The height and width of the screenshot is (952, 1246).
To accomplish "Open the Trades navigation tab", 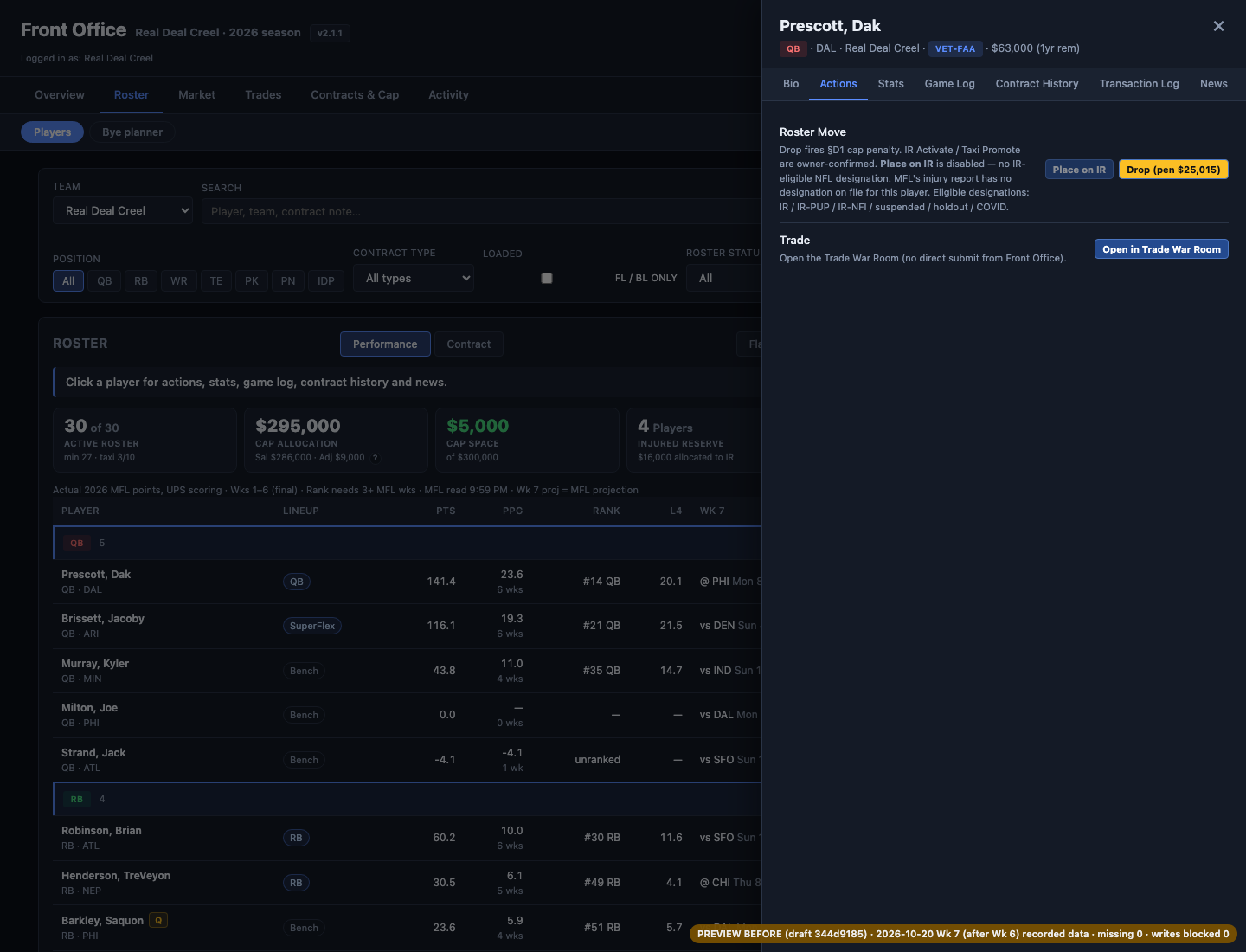I will point(263,95).
